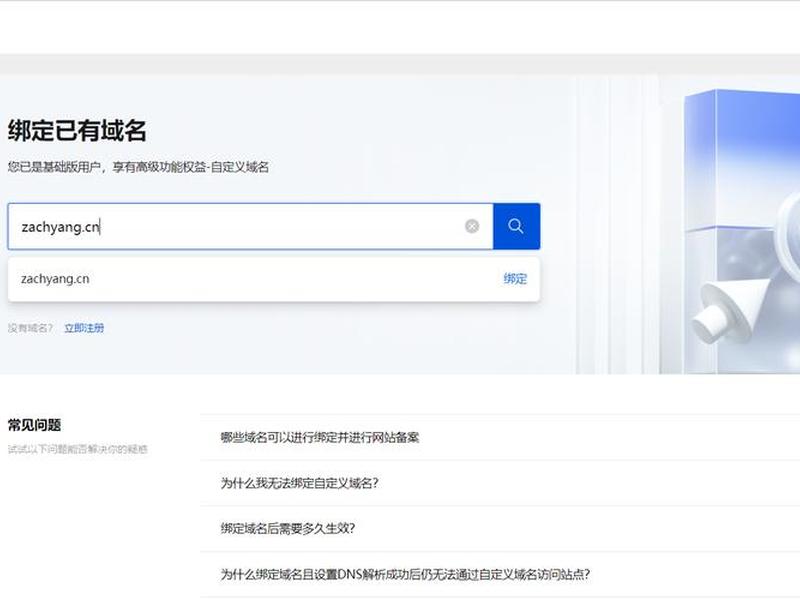Click the 常见问题 section title
This screenshot has height=600, width=800.
[34, 425]
